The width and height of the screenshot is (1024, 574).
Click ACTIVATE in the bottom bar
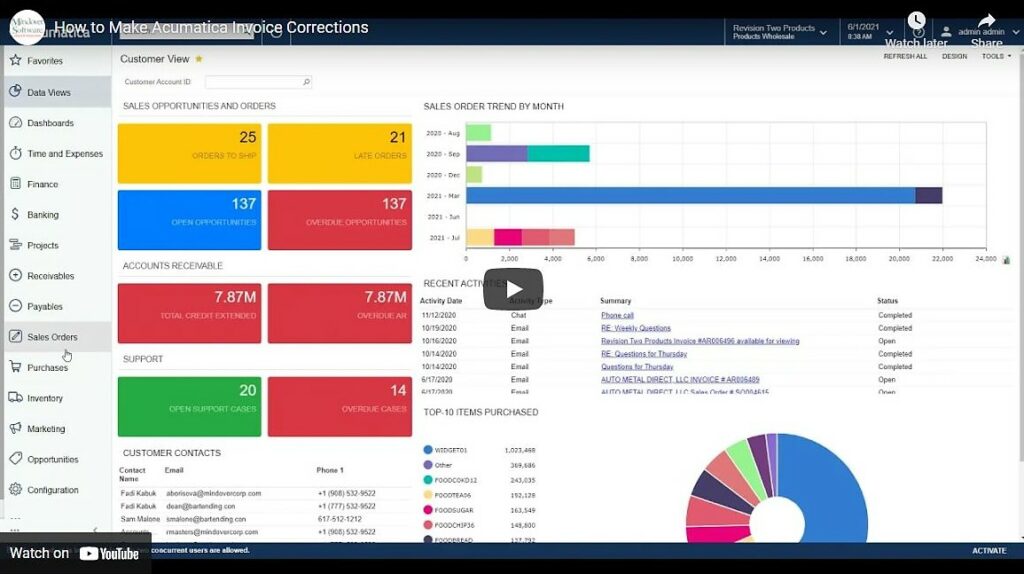tap(989, 550)
